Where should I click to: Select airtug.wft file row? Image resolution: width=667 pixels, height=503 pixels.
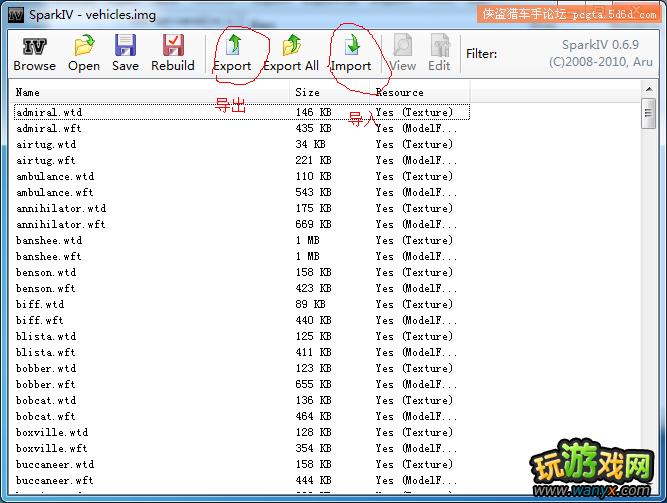(x=242, y=160)
